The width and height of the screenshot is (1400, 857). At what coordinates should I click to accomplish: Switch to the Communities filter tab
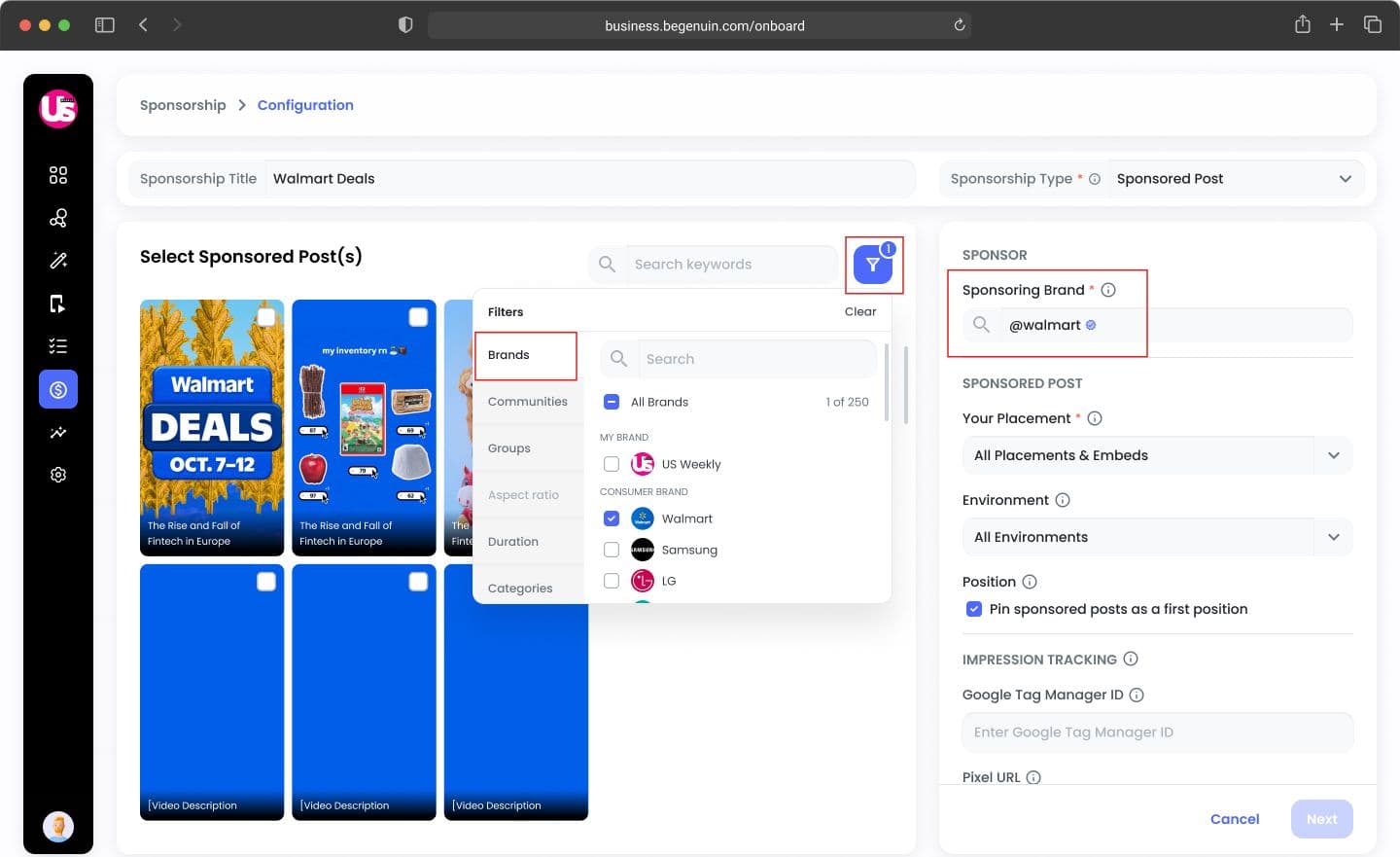[527, 402]
